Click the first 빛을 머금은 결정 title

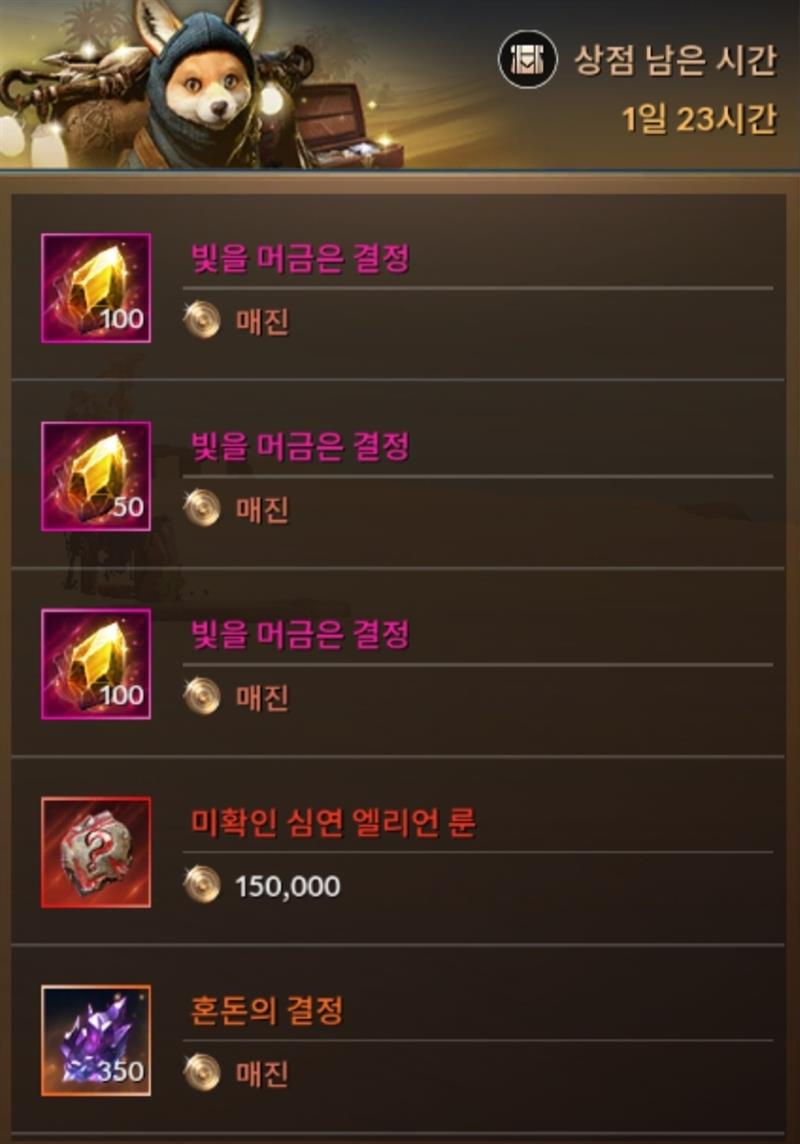point(300,258)
